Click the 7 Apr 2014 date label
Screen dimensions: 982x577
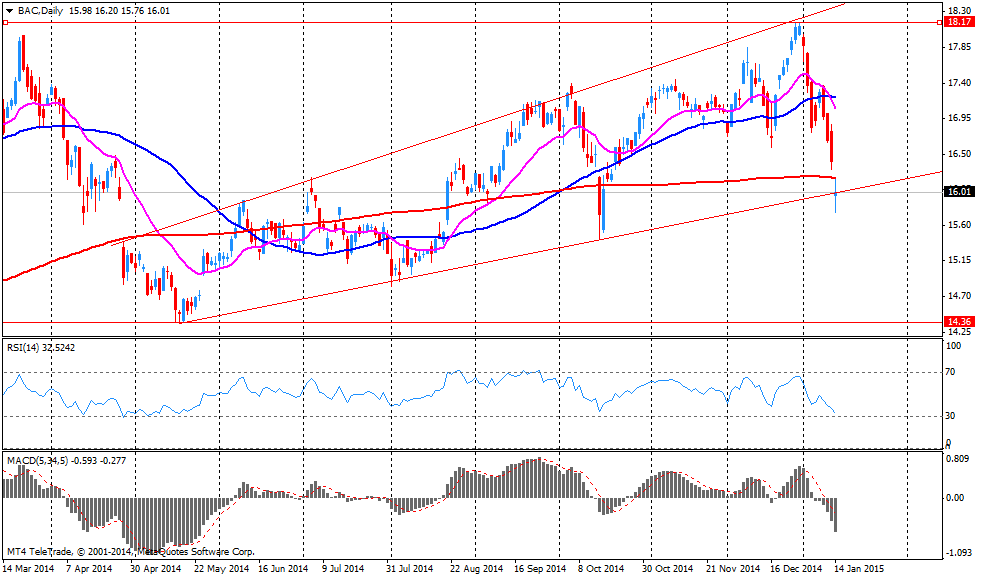pyautogui.click(x=91, y=568)
